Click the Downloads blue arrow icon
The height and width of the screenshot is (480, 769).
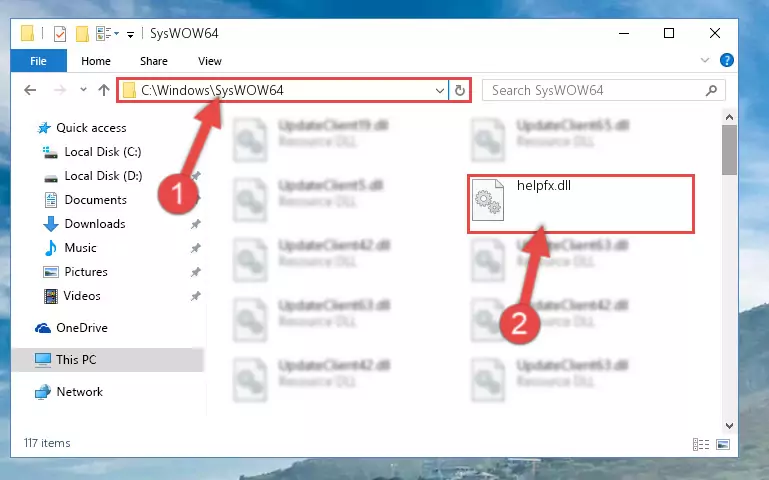[x=51, y=224]
